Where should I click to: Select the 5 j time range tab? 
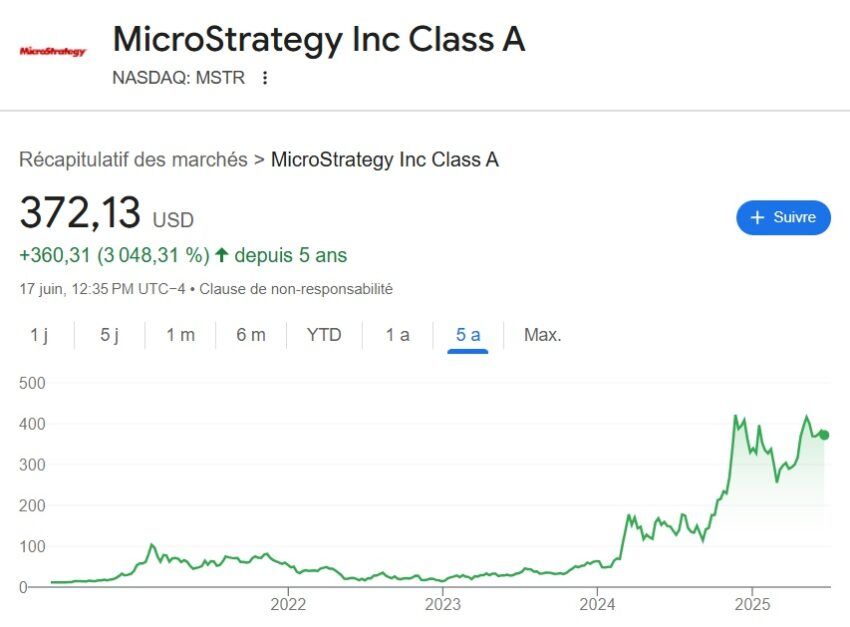(110, 335)
